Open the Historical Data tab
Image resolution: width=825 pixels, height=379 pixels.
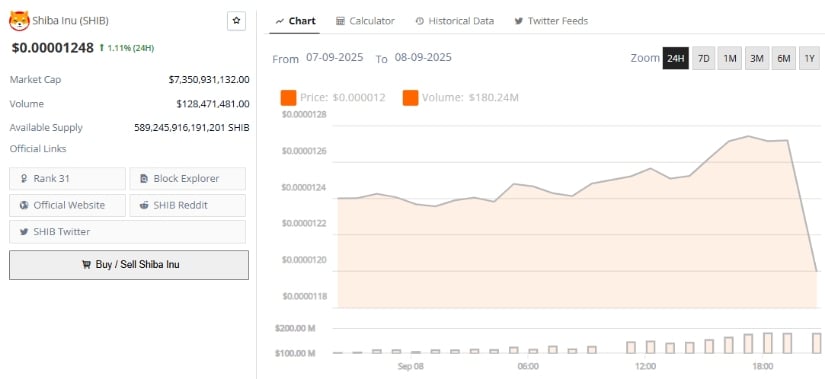pyautogui.click(x=455, y=21)
